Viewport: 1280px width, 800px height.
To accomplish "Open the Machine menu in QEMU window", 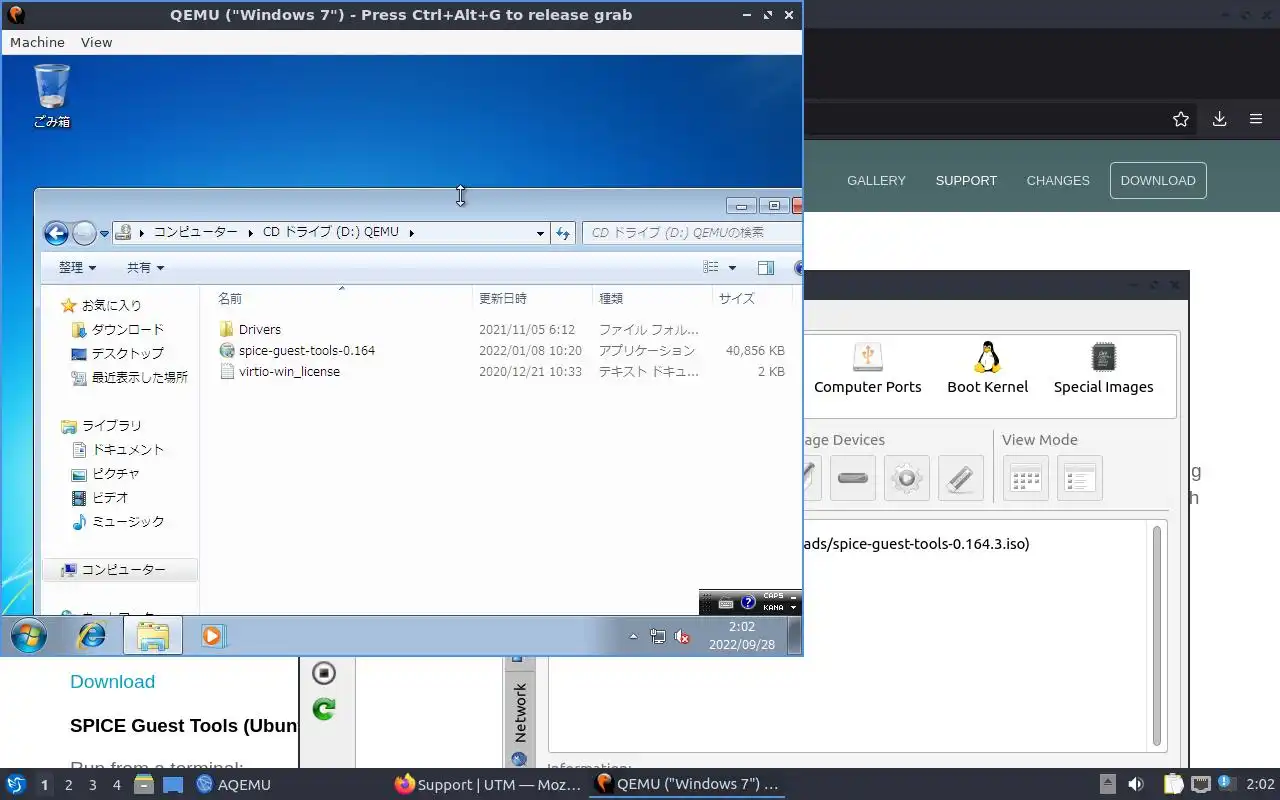I will coord(37,42).
